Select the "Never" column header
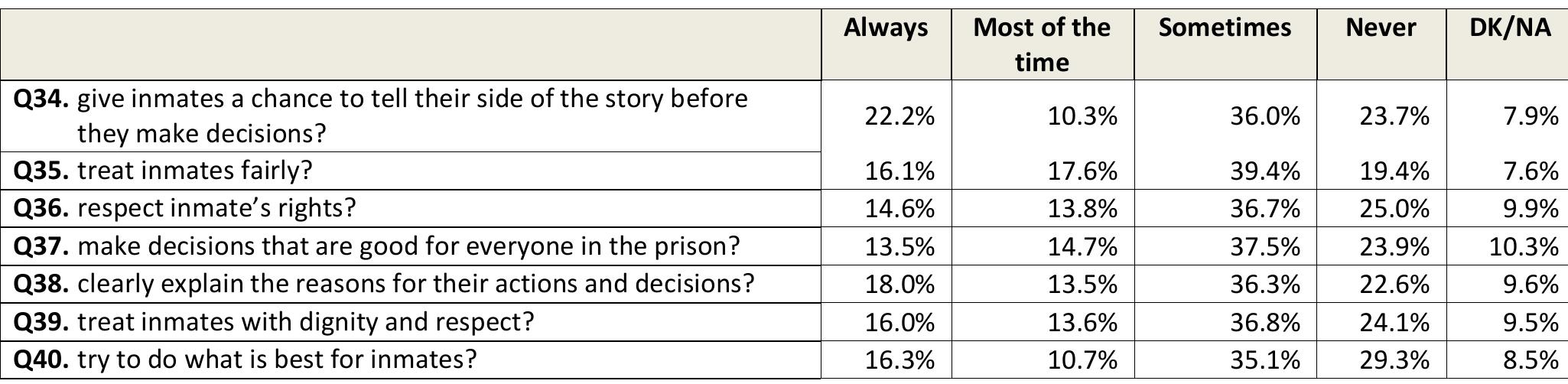 pos(1381,28)
